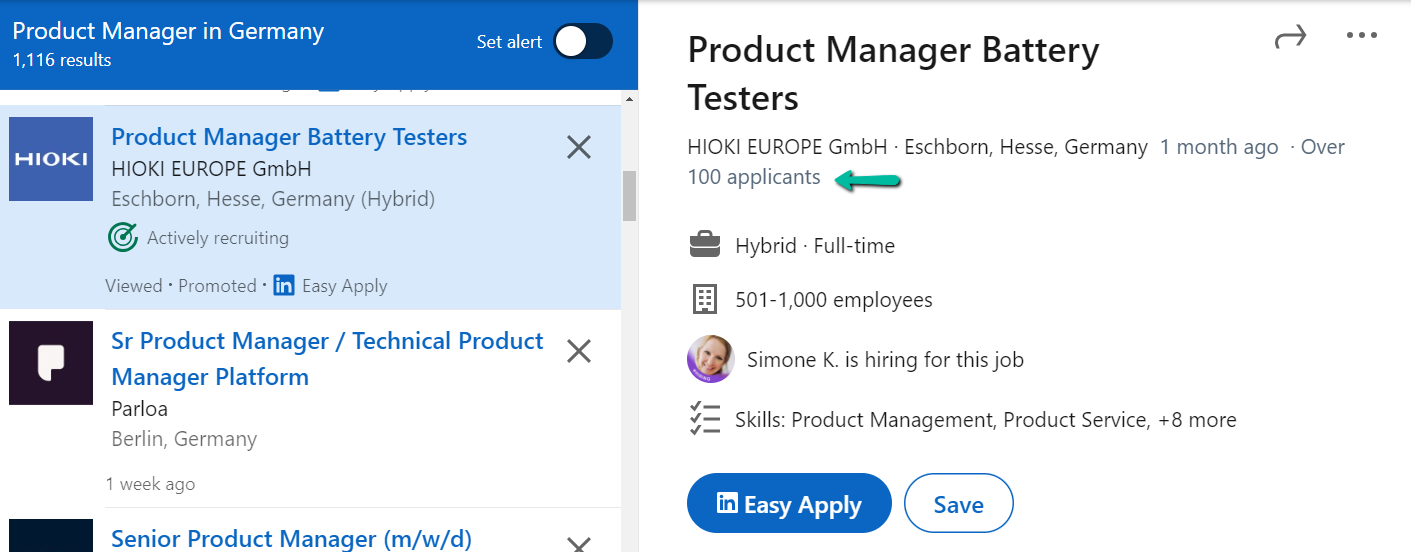Toggle the Set alert switch
Viewport: 1411px width, 552px height.
click(x=584, y=42)
